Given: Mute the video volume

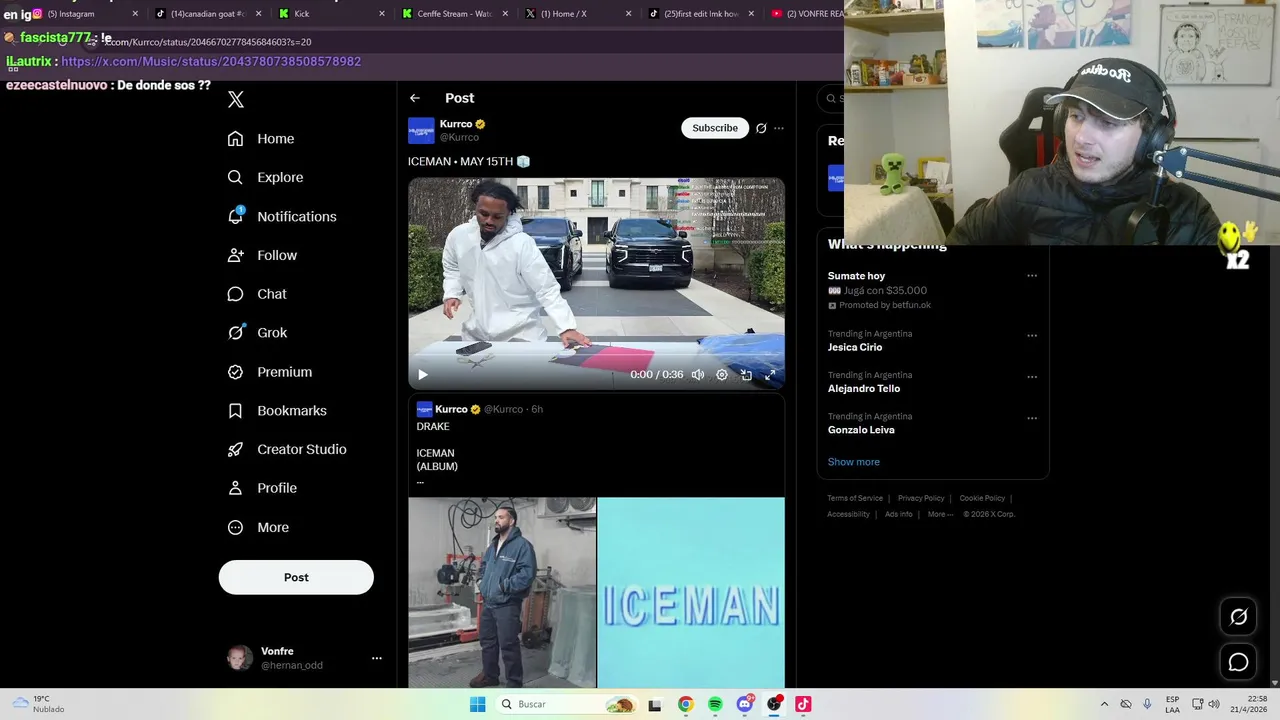Looking at the screenshot, I should (x=698, y=375).
